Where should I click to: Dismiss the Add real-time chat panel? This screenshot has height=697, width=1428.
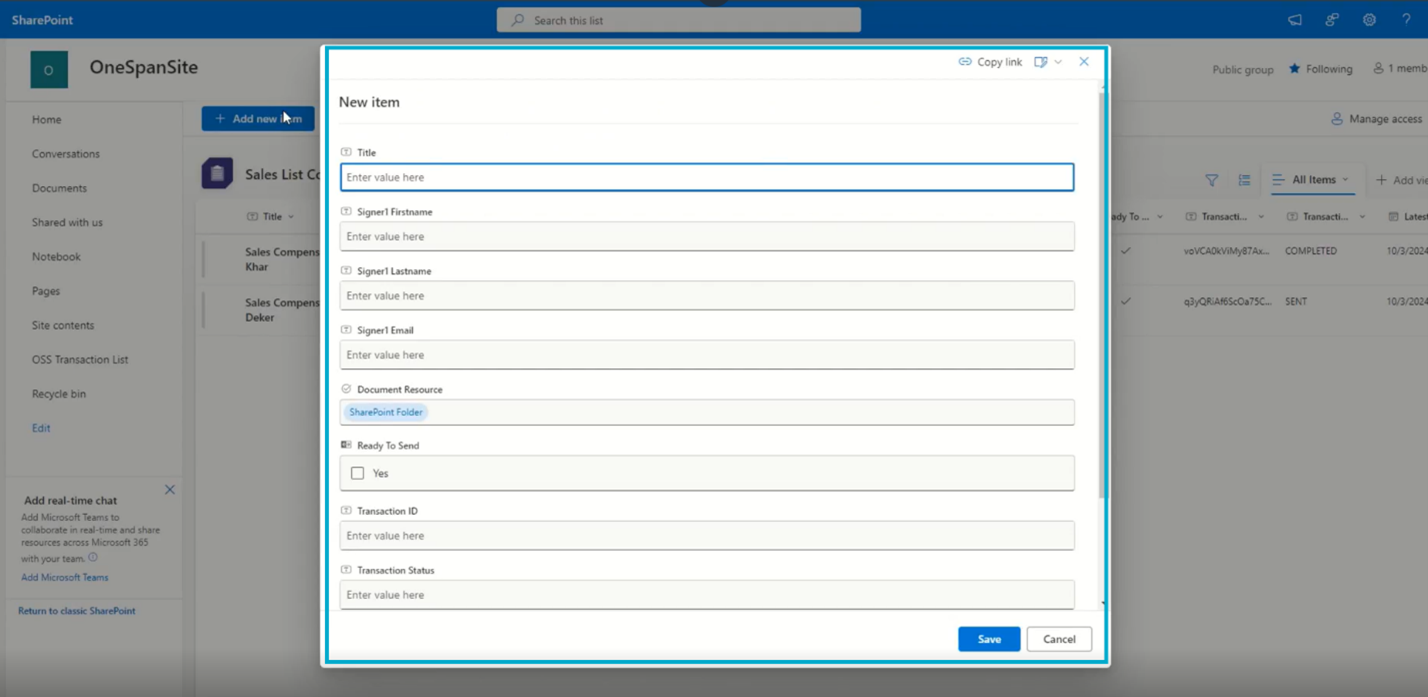170,490
